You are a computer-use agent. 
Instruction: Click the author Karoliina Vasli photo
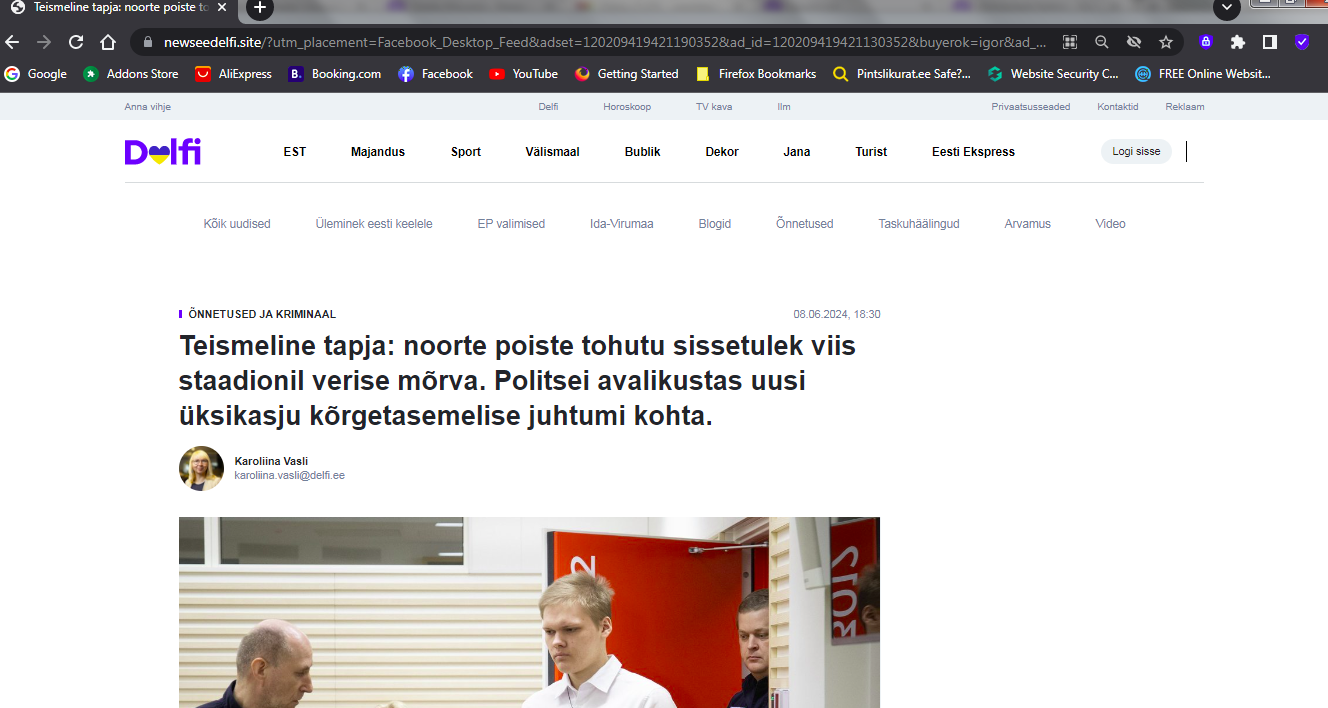(201, 468)
